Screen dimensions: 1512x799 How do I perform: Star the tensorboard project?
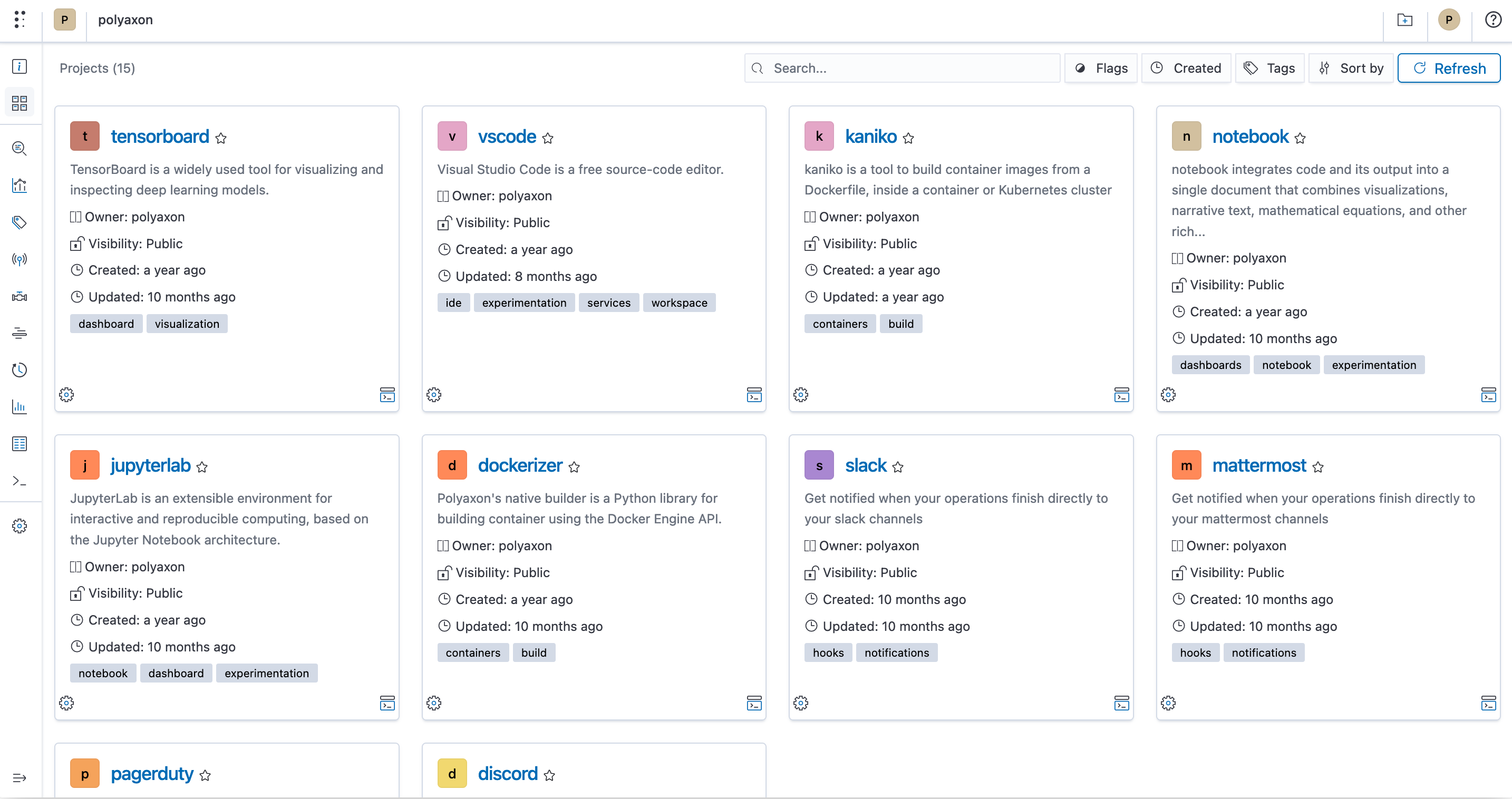tap(221, 138)
